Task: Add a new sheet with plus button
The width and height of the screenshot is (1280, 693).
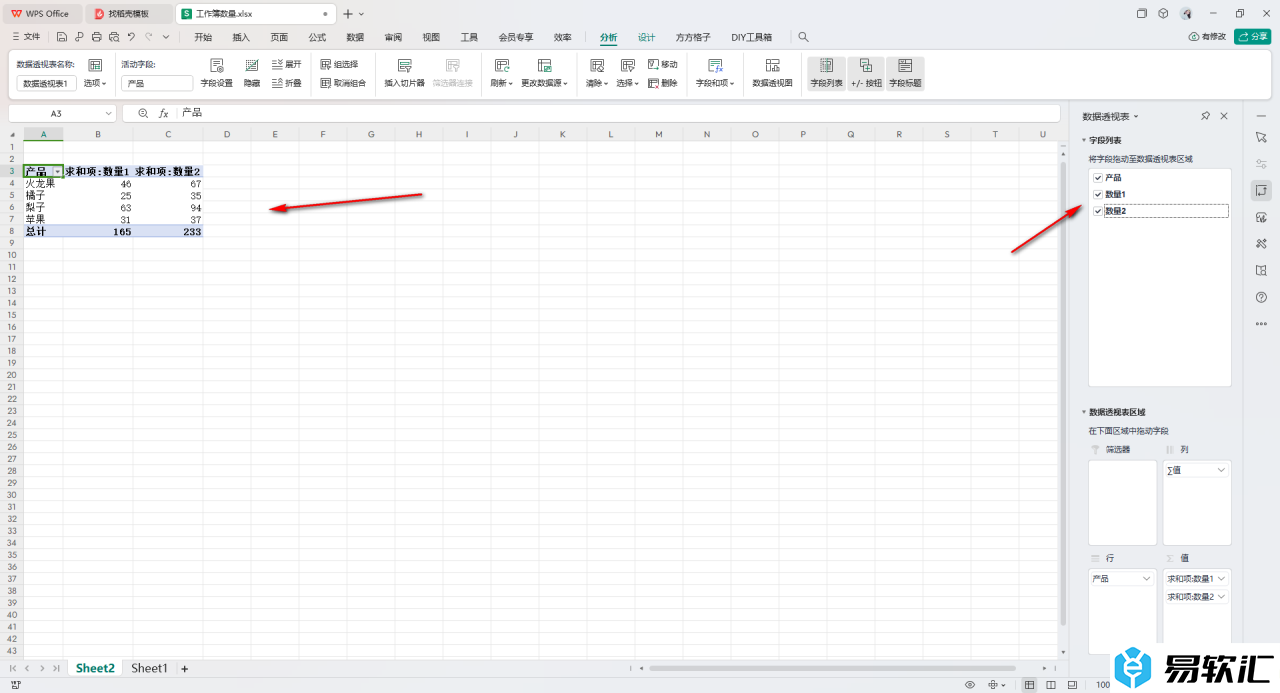Action: pyautogui.click(x=184, y=668)
